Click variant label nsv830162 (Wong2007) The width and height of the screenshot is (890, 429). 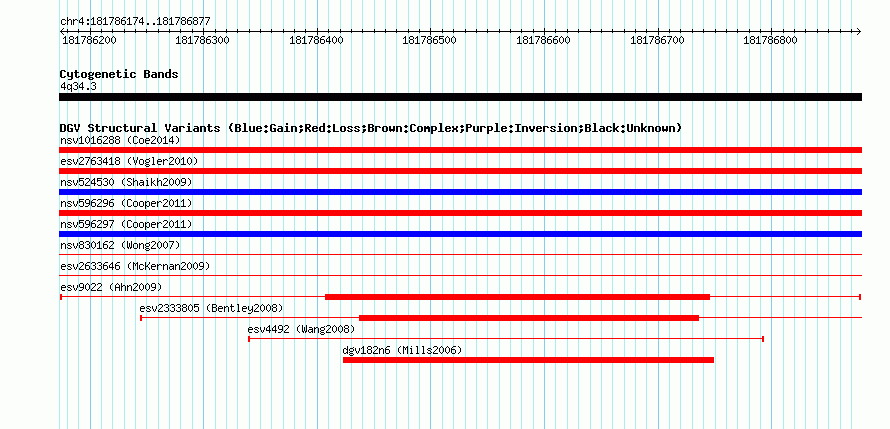(120, 245)
